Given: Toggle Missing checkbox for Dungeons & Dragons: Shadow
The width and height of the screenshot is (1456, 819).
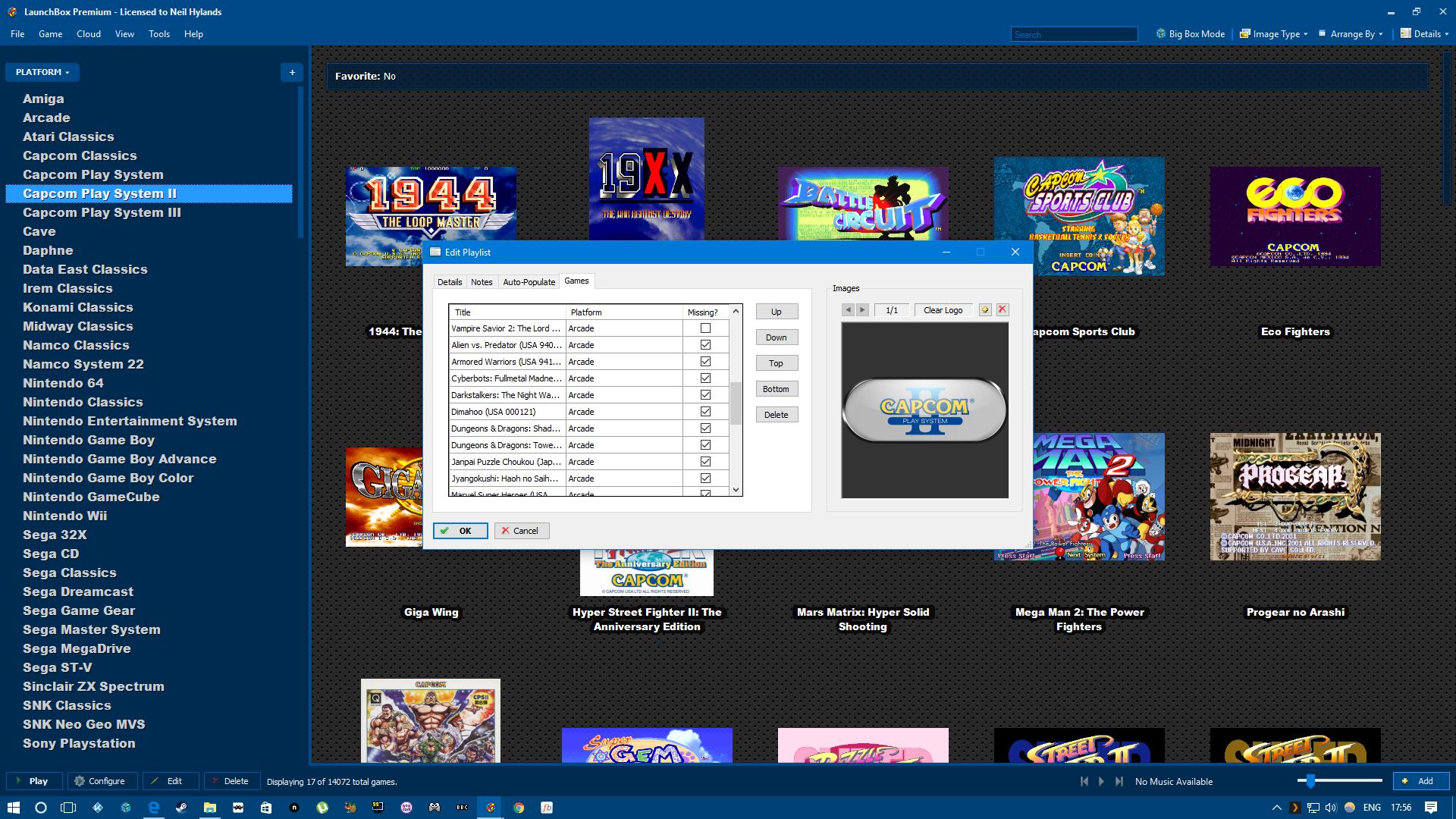Looking at the screenshot, I should 705,428.
